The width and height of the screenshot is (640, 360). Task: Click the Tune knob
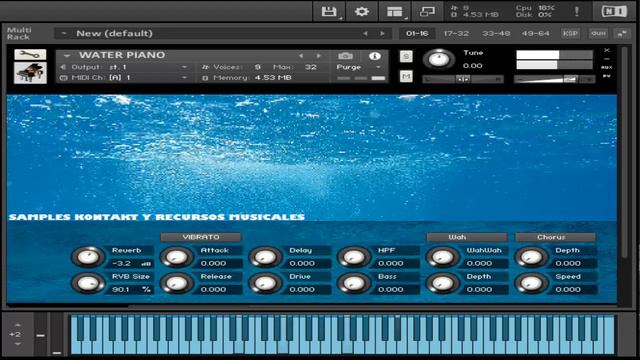coord(439,60)
